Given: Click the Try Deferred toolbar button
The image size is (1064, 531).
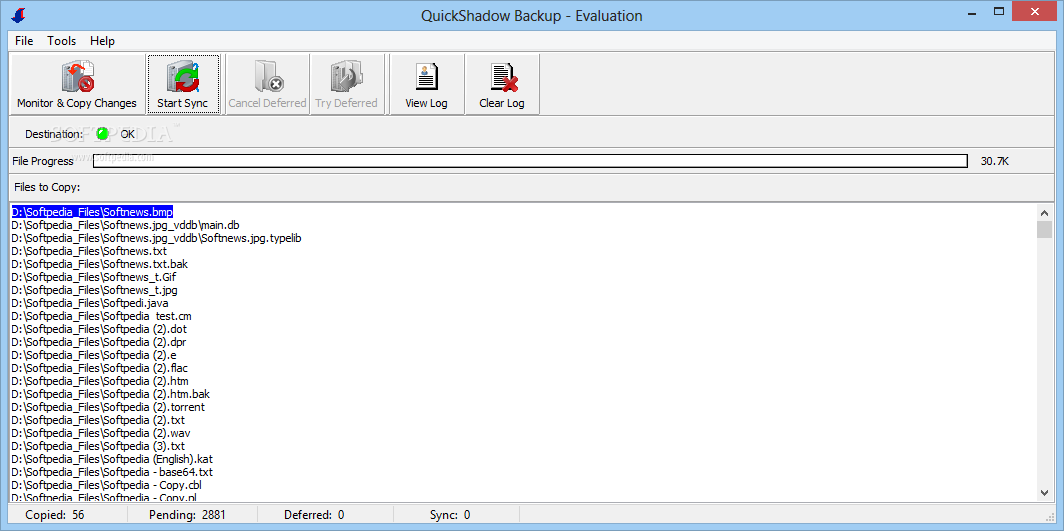Looking at the screenshot, I should click(x=346, y=84).
